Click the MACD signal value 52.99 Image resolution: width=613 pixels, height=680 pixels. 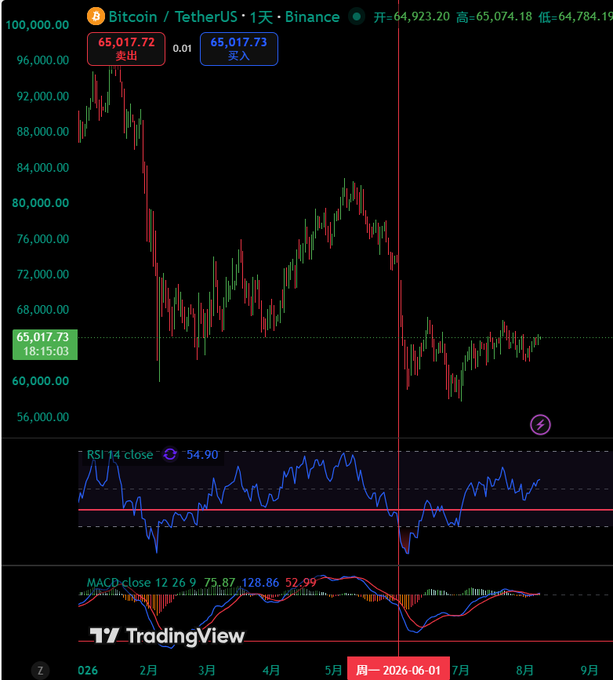click(x=301, y=582)
